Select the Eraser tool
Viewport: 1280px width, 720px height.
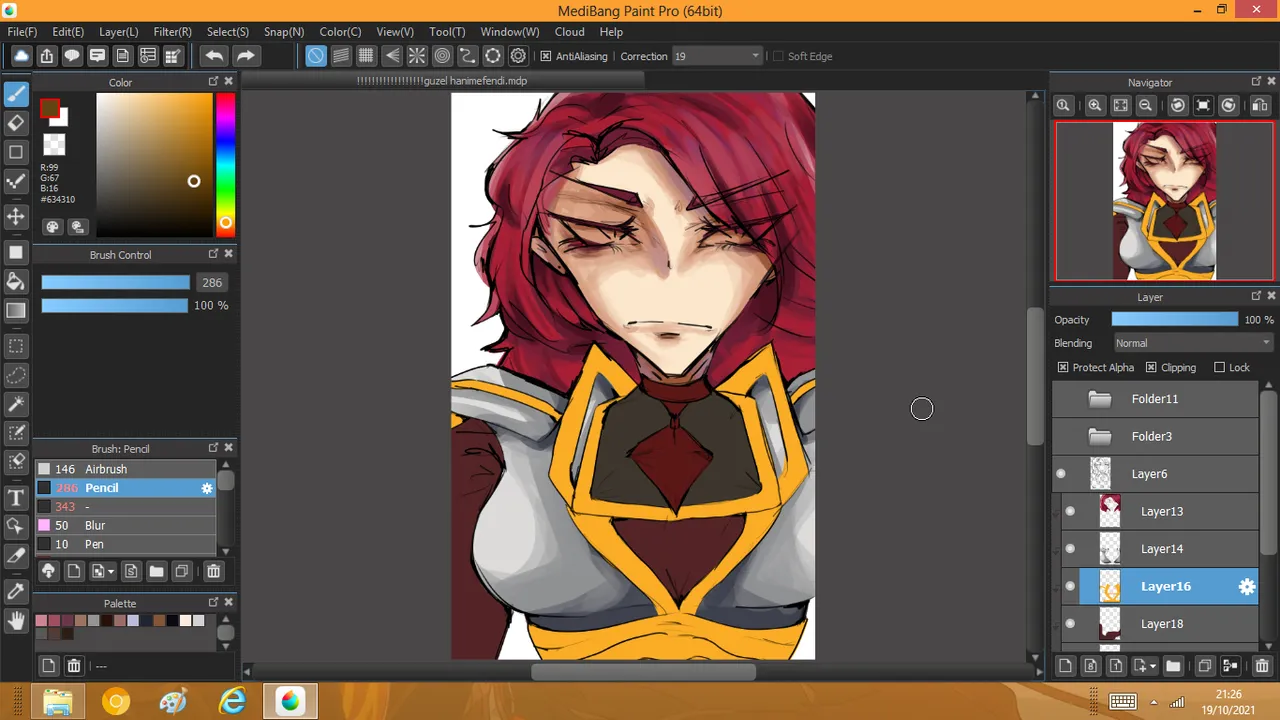pos(16,123)
